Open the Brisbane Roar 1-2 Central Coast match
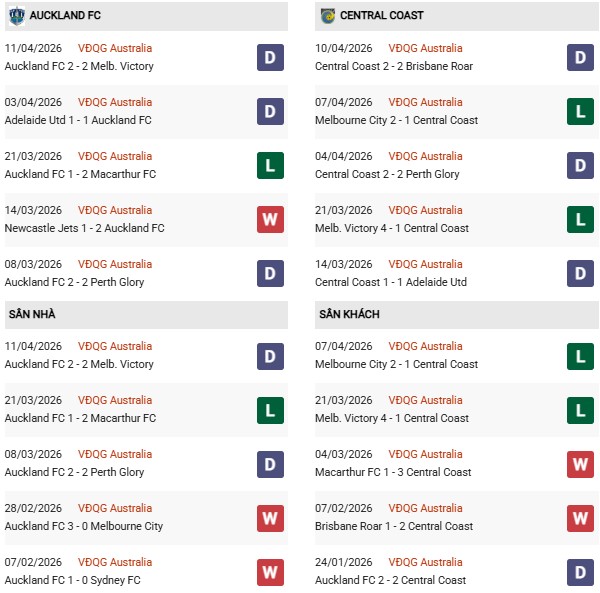 [x=393, y=526]
